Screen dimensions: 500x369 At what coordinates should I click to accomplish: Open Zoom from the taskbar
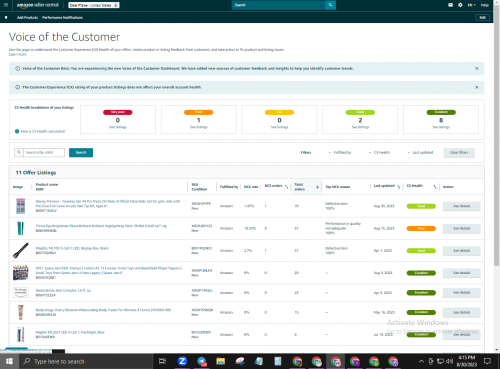coord(182,361)
